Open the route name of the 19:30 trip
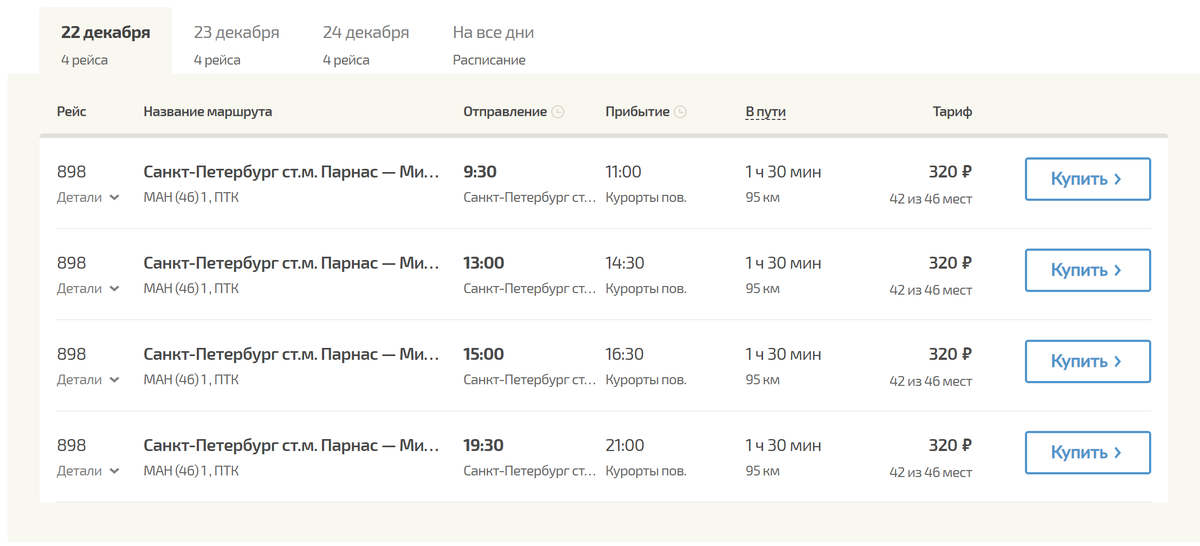1200x546 pixels. point(291,445)
